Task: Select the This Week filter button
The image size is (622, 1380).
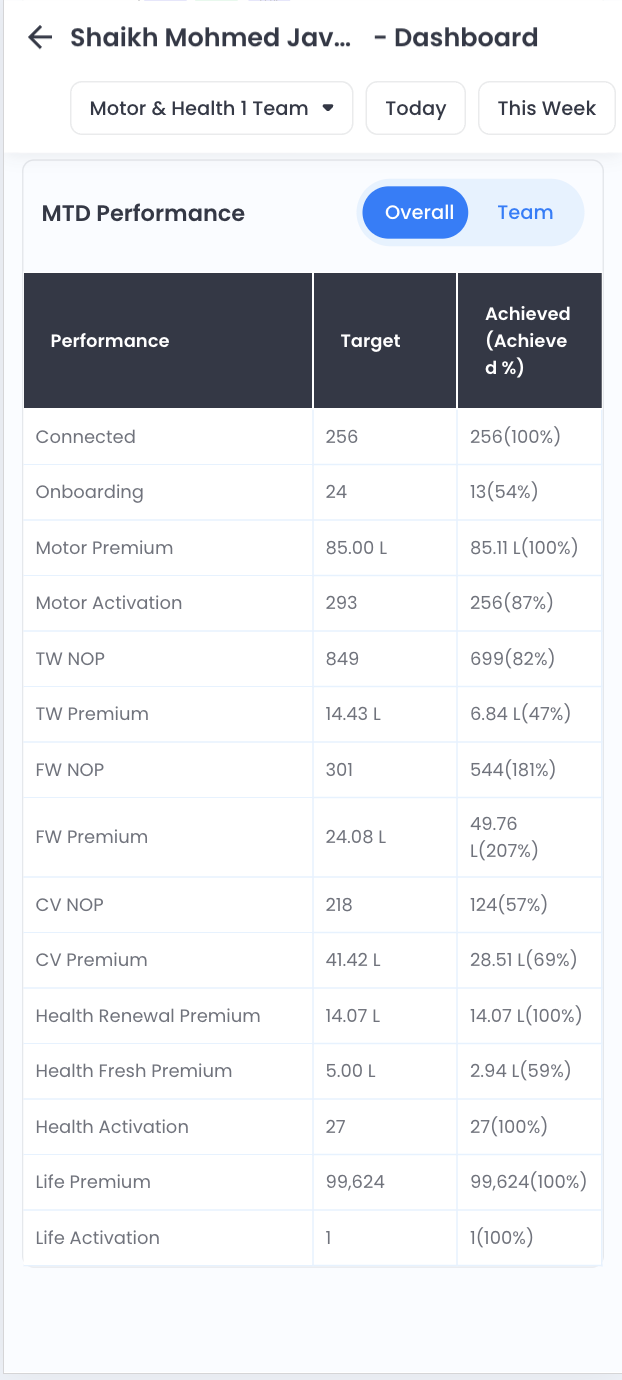Action: click(546, 108)
